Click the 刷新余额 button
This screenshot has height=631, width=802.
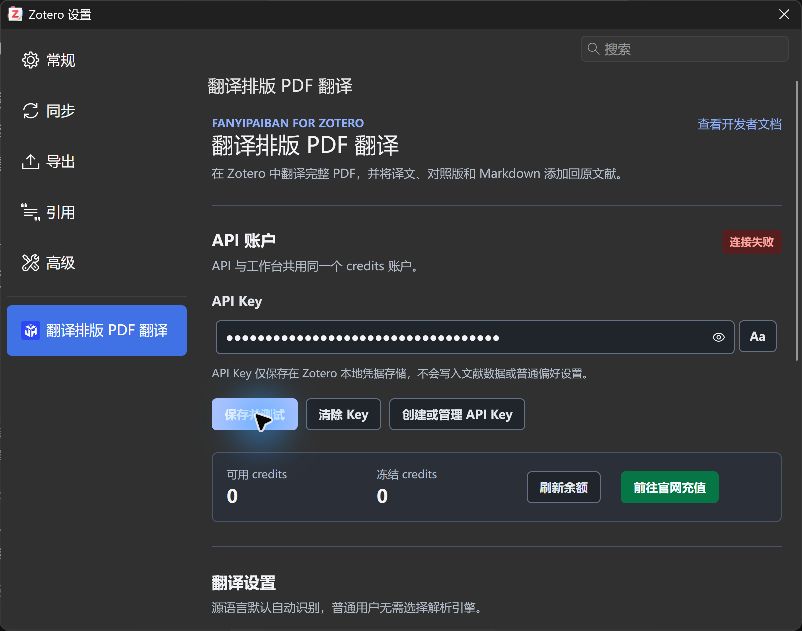pyautogui.click(x=564, y=487)
